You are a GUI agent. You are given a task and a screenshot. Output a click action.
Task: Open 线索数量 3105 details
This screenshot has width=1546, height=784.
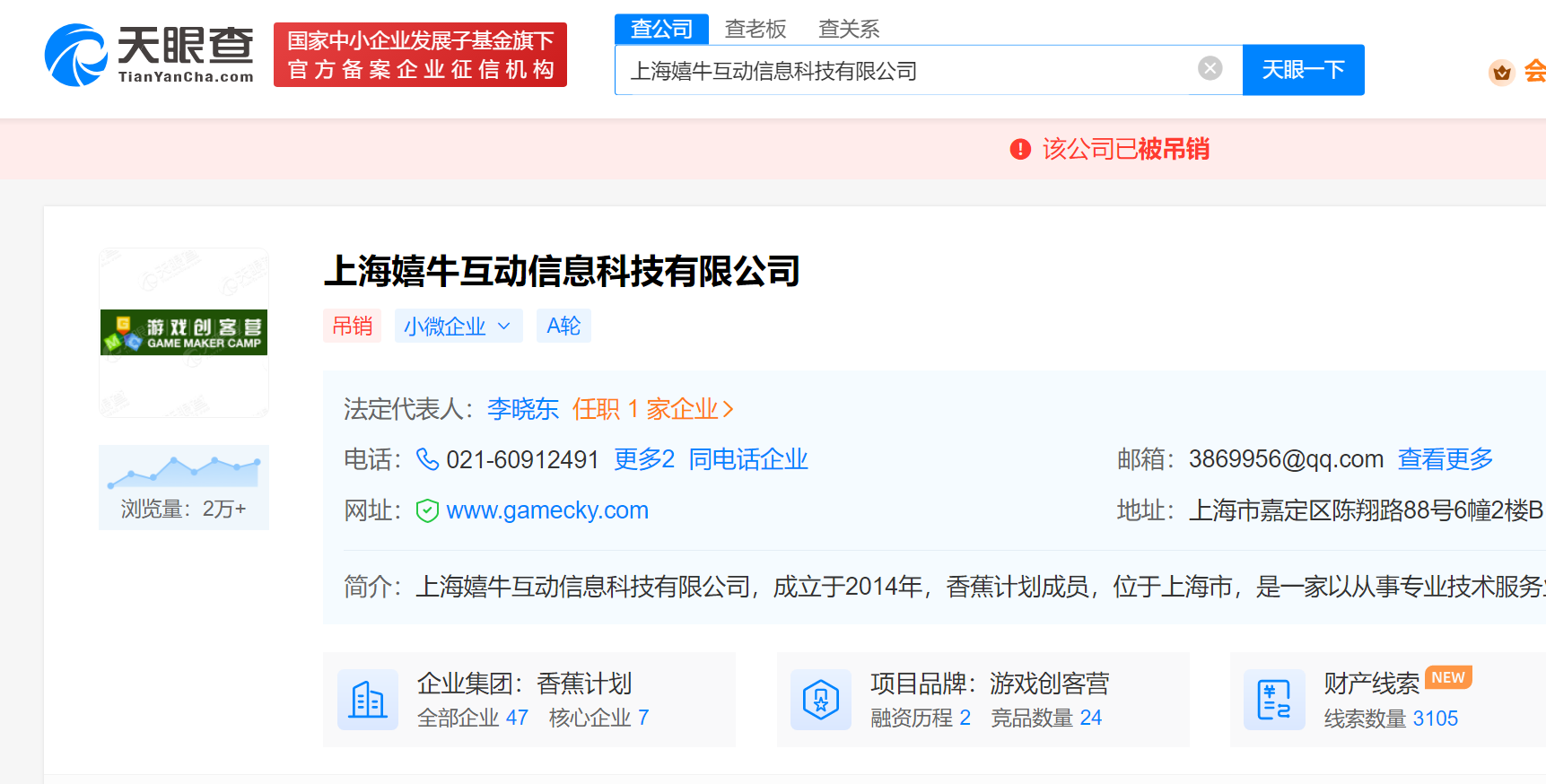[1392, 719]
